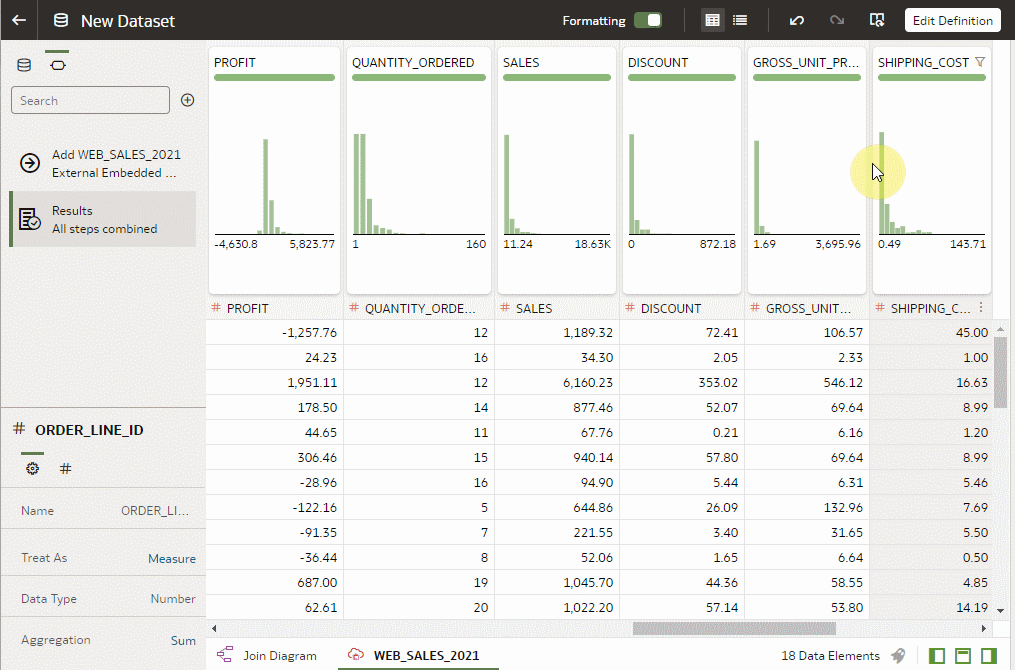The width and height of the screenshot is (1015, 670).
Task: Open SHIPPING_COST column options menu
Action: [980, 308]
